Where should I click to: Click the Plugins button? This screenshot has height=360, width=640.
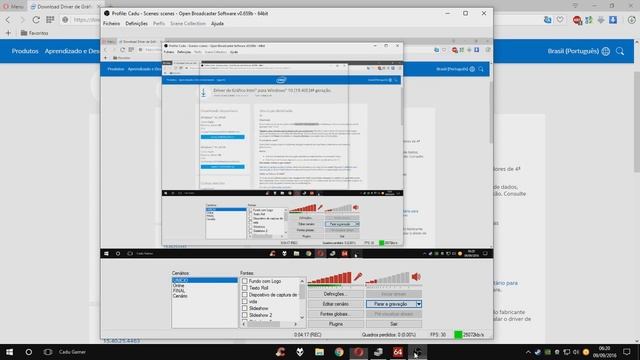click(x=336, y=324)
